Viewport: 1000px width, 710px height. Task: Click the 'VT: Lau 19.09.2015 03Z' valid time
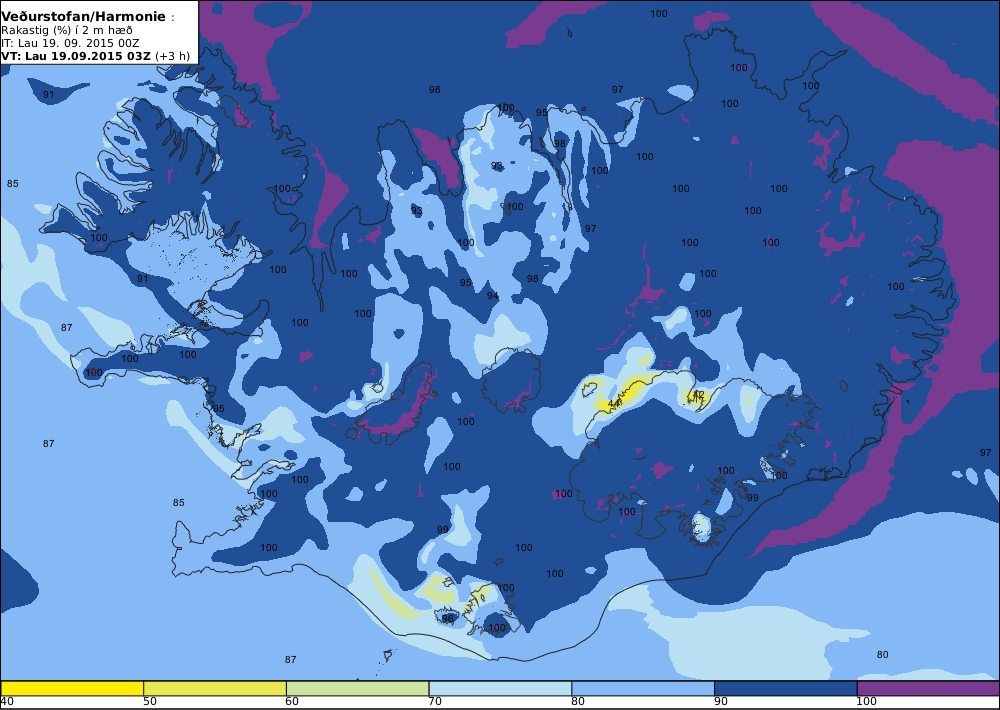(76, 55)
